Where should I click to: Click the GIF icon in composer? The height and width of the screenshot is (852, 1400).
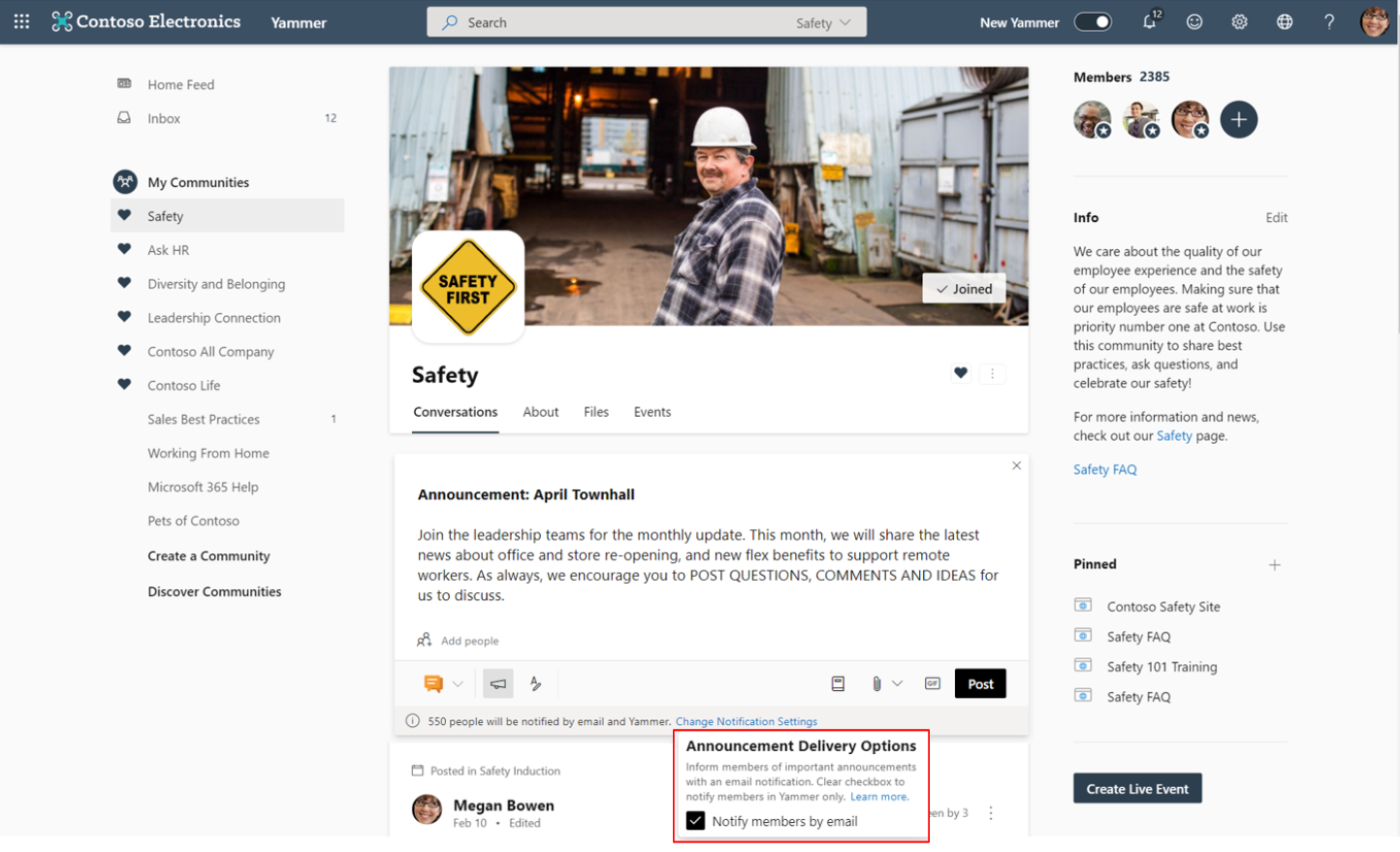(933, 684)
